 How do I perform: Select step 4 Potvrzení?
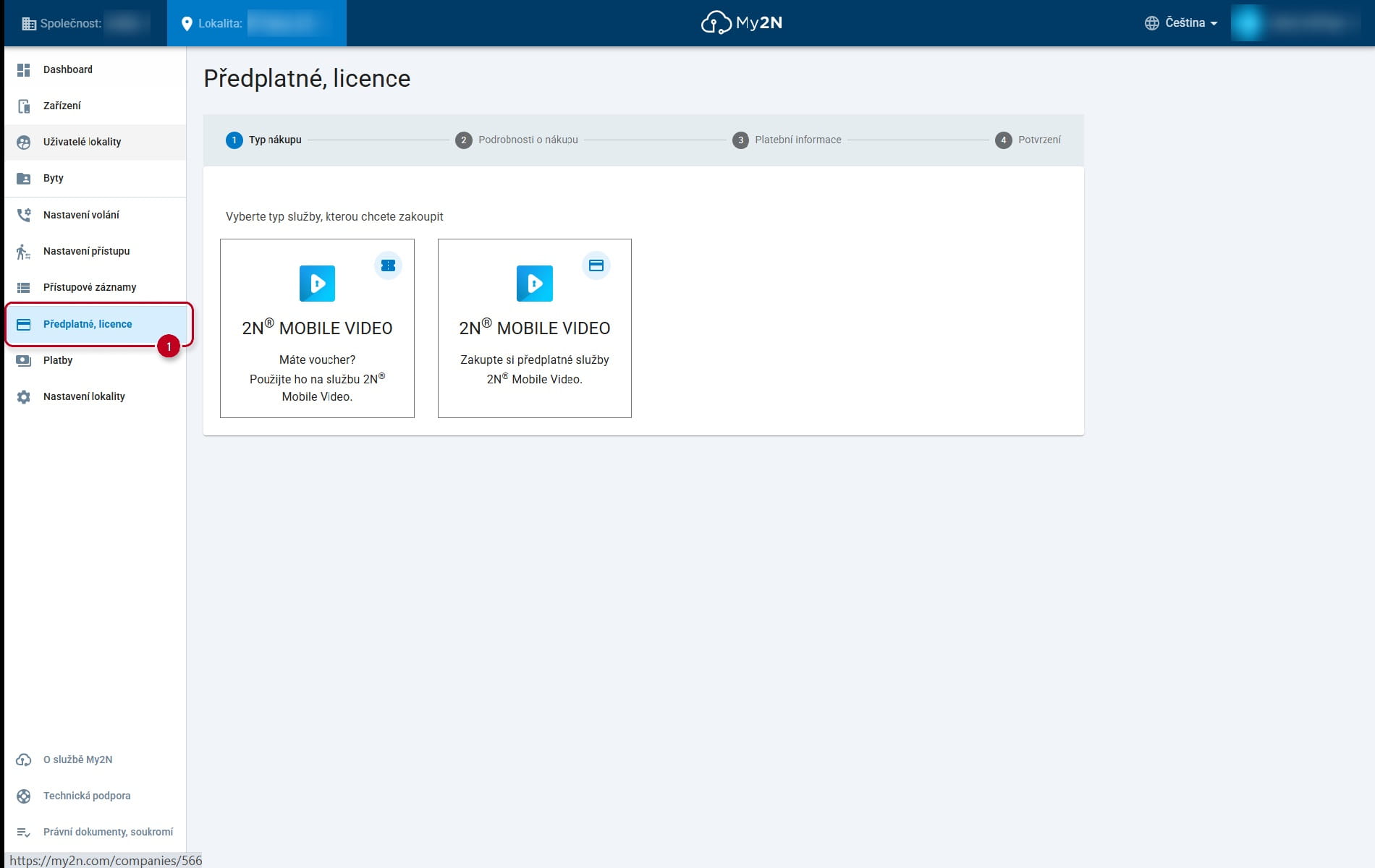[1028, 140]
